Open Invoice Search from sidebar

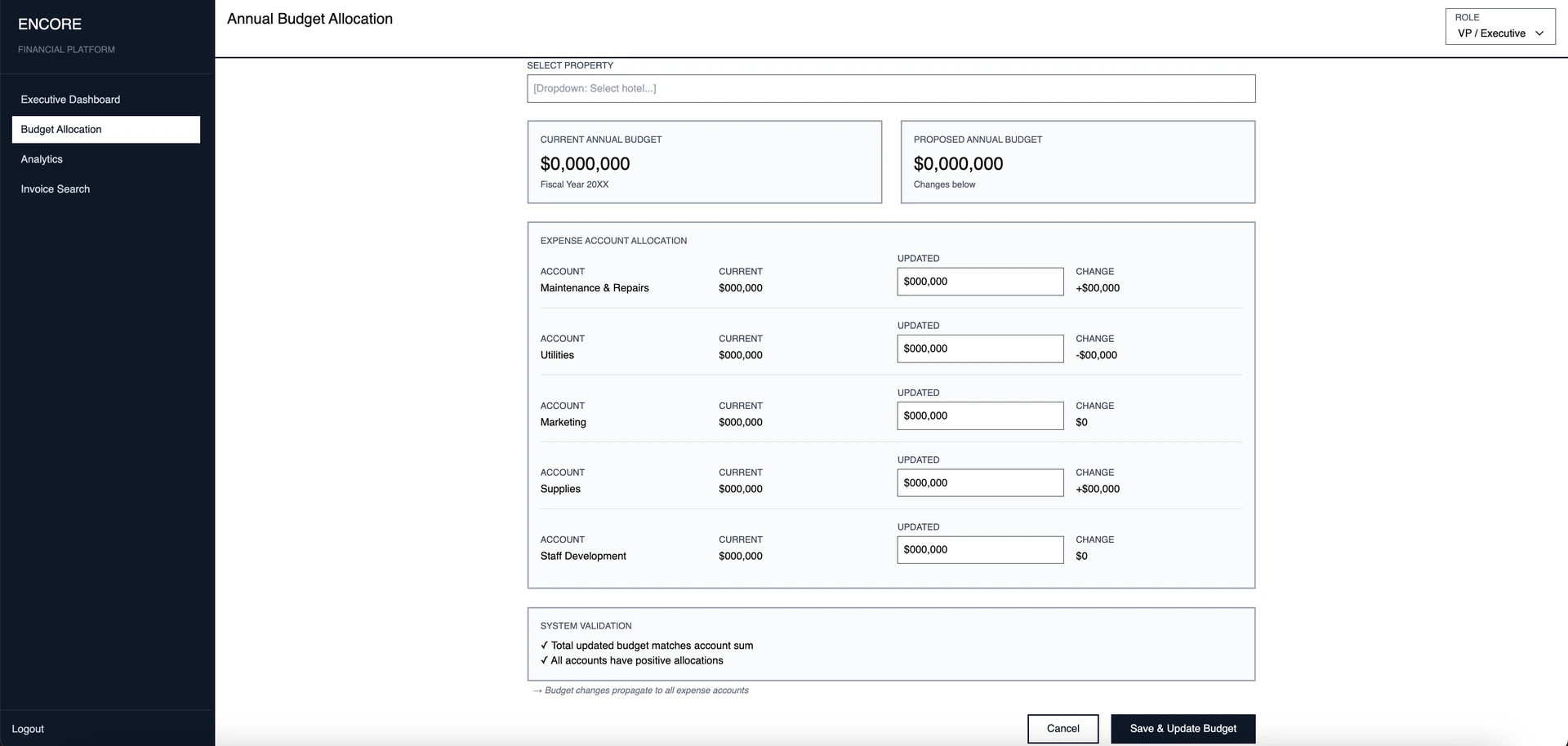pos(56,189)
